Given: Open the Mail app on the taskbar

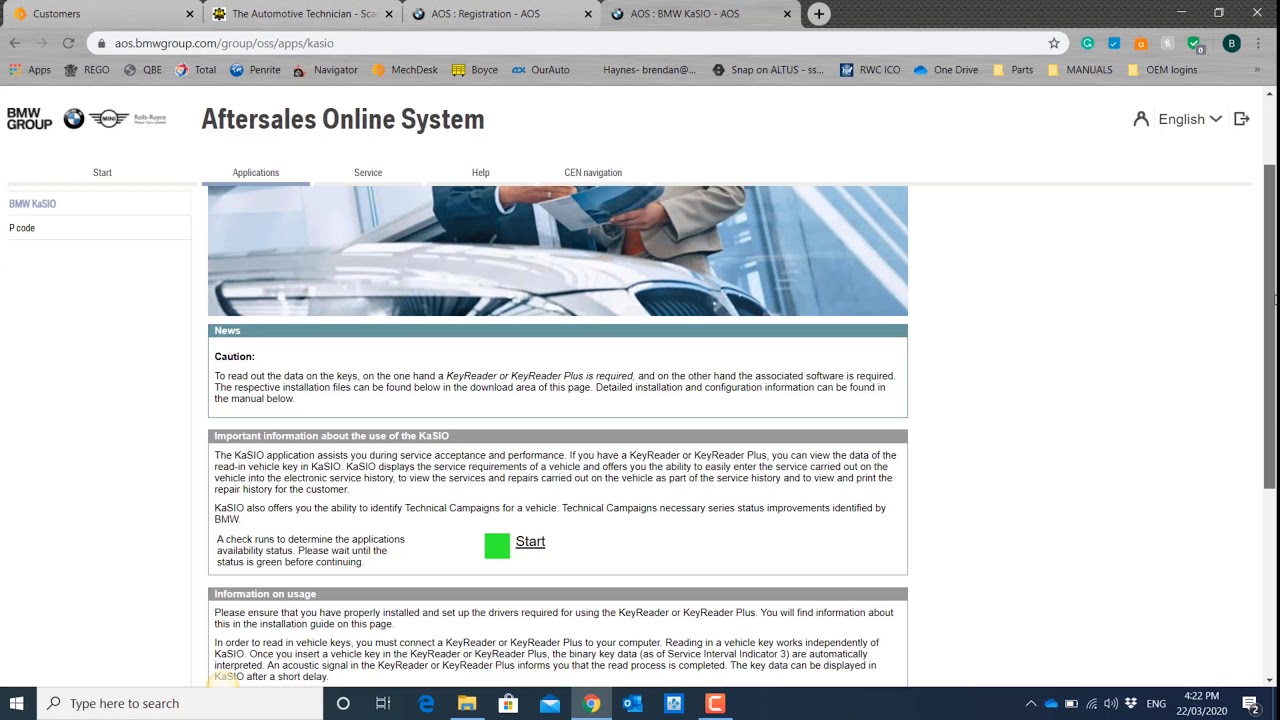Looking at the screenshot, I should coord(550,703).
